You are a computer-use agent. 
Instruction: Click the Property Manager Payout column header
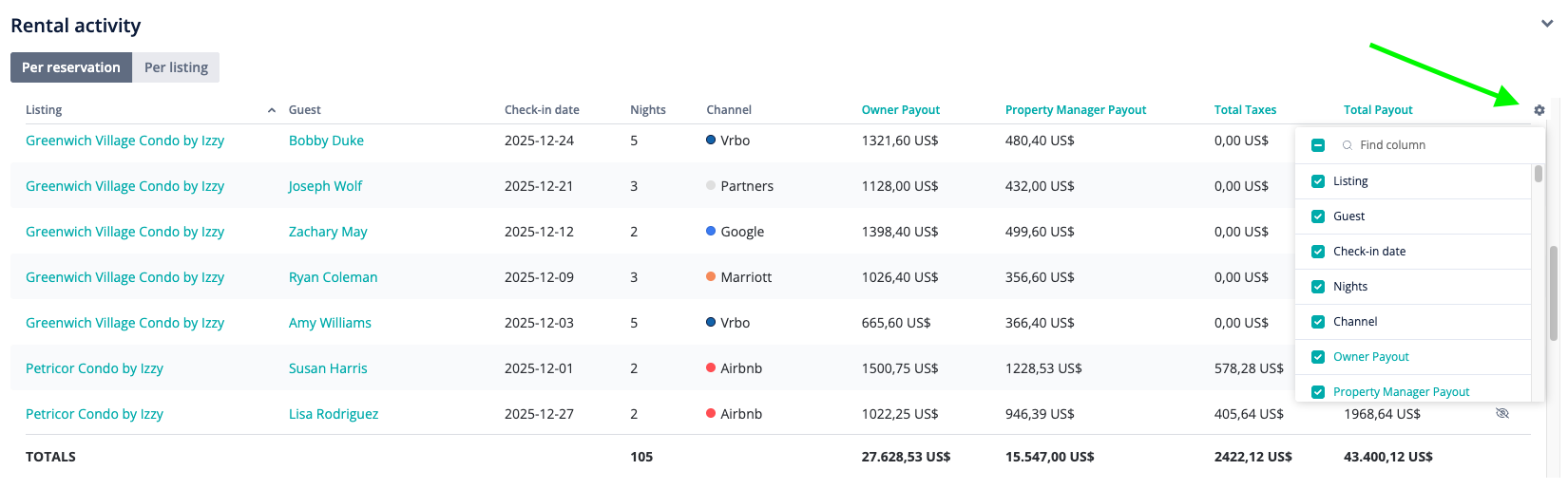[1076, 110]
